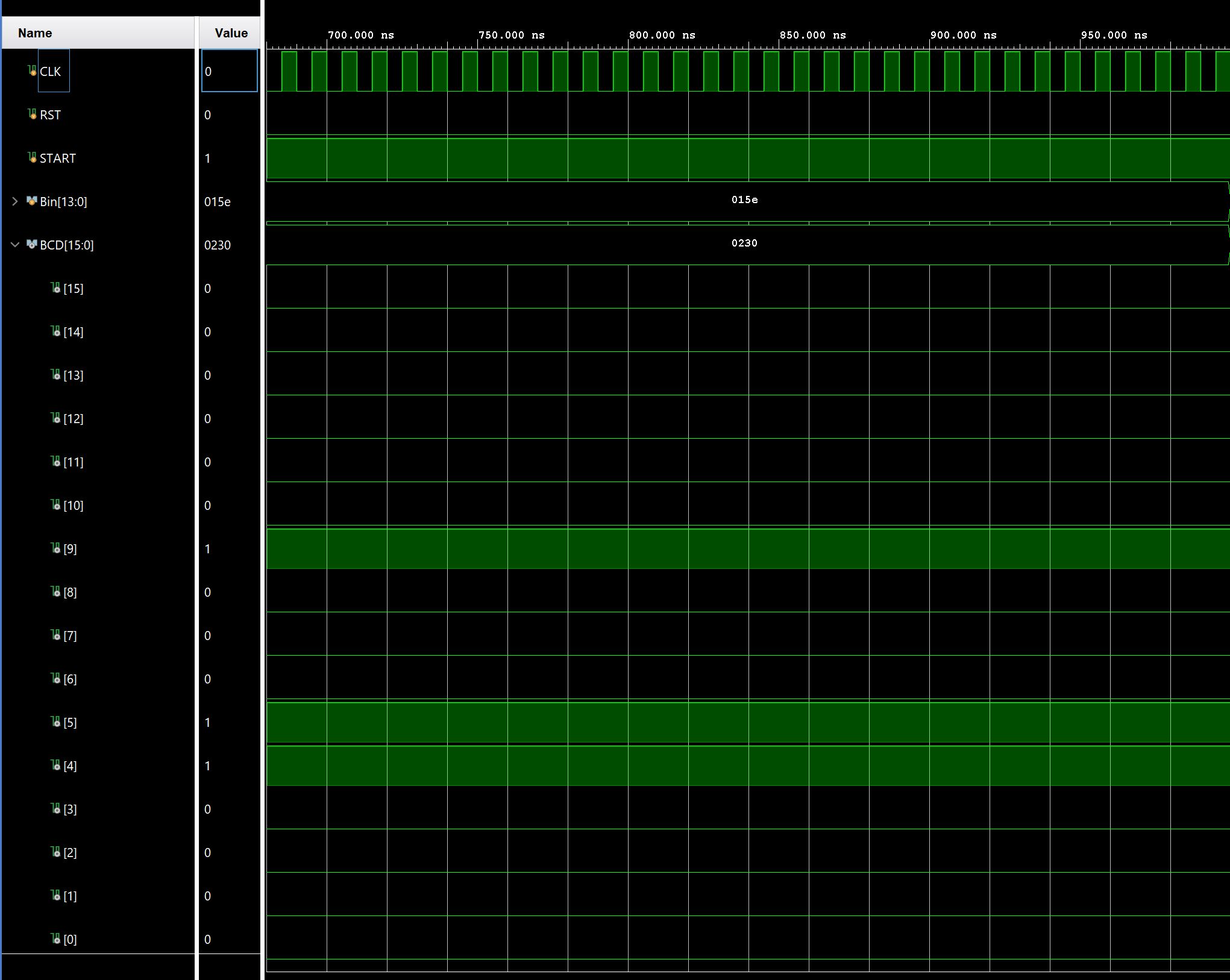Click the RST input signal icon
Image resolution: width=1230 pixels, height=980 pixels.
(31, 115)
